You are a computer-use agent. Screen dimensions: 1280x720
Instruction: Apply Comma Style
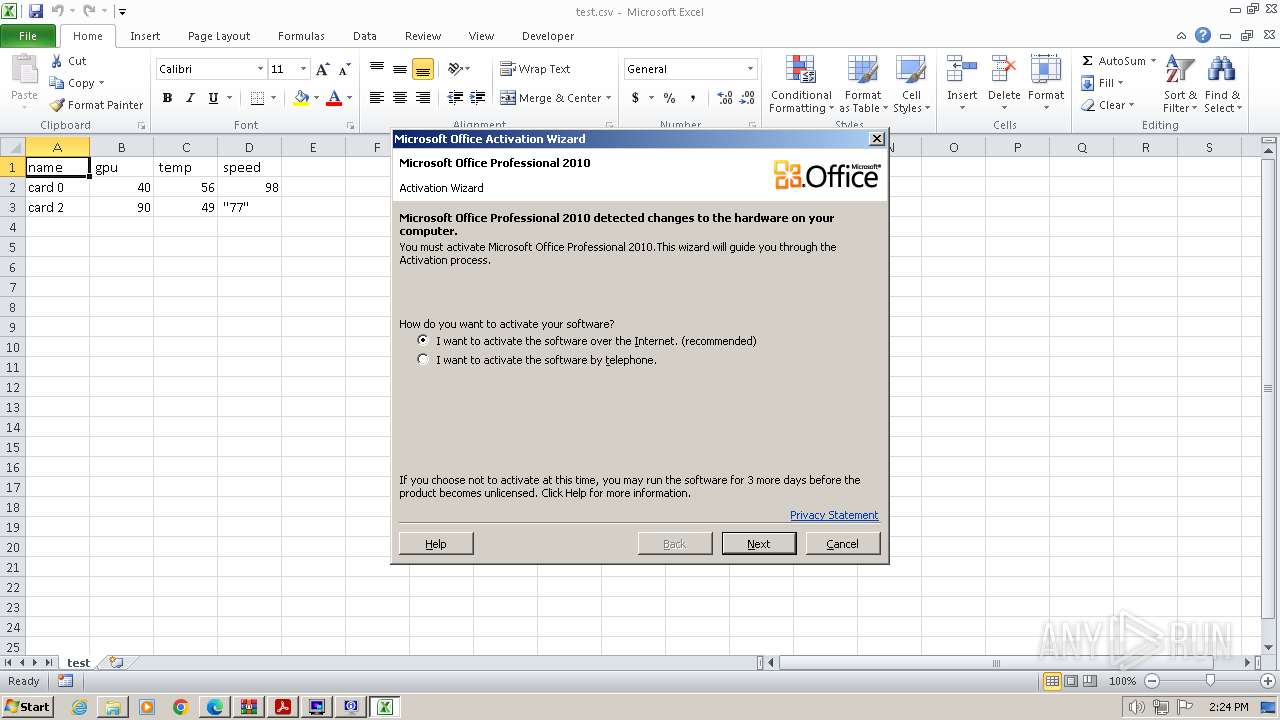click(692, 98)
